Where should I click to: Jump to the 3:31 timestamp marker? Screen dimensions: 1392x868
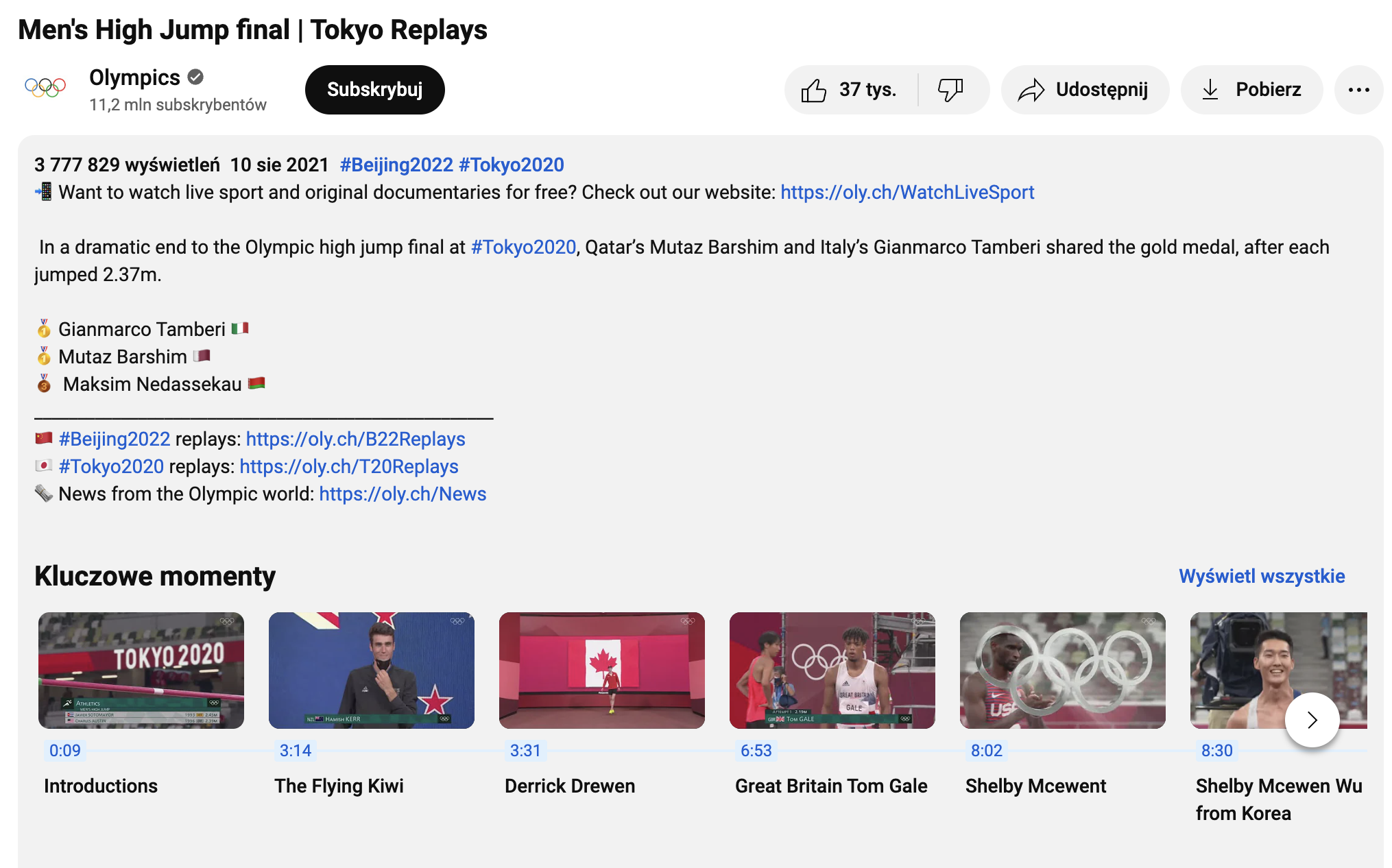(525, 751)
